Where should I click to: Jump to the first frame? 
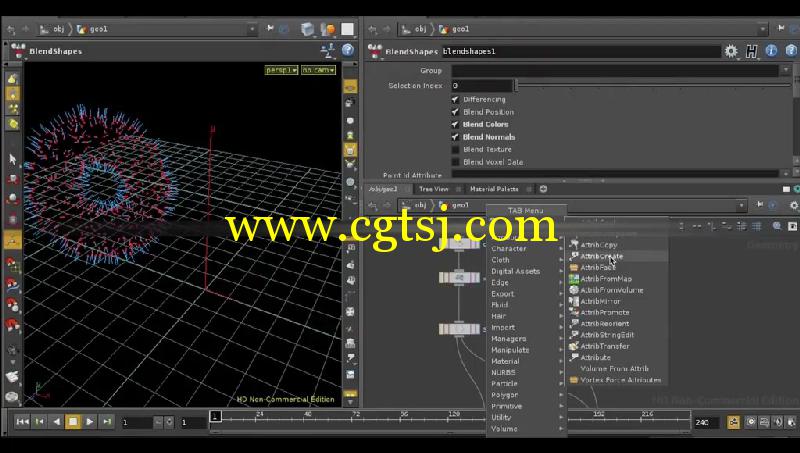click(x=22, y=422)
